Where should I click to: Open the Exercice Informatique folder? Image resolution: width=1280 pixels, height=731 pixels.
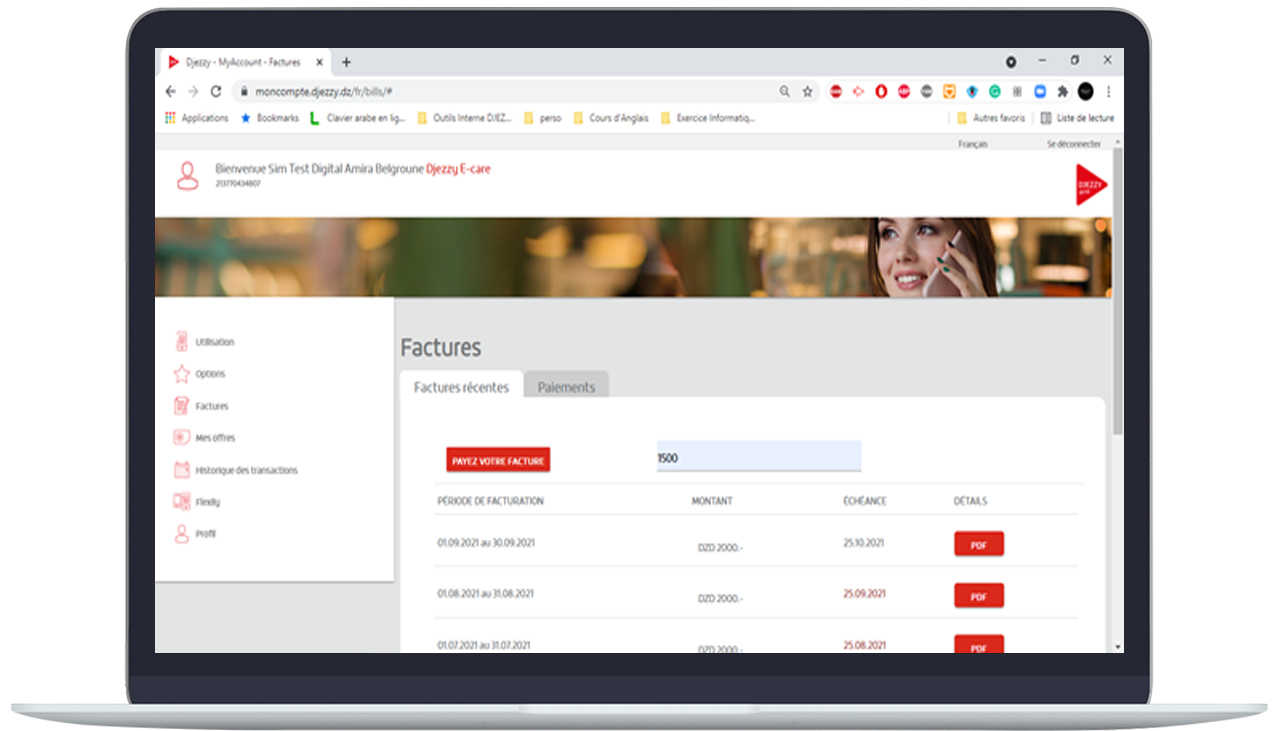pyautogui.click(x=708, y=118)
